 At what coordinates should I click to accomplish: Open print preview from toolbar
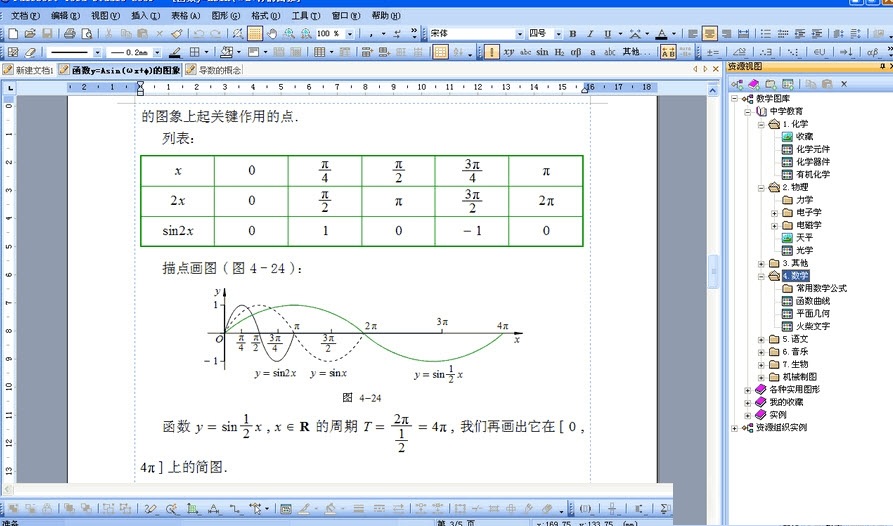click(86, 34)
